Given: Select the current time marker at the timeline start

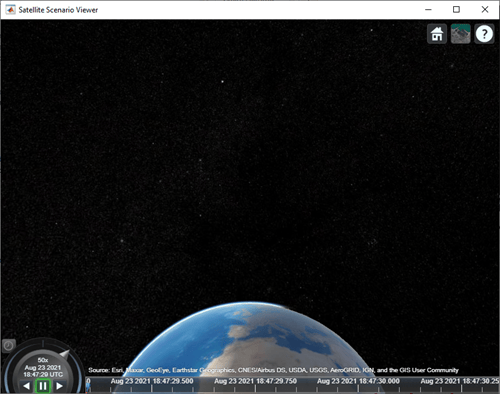Looking at the screenshot, I should coord(88,385).
